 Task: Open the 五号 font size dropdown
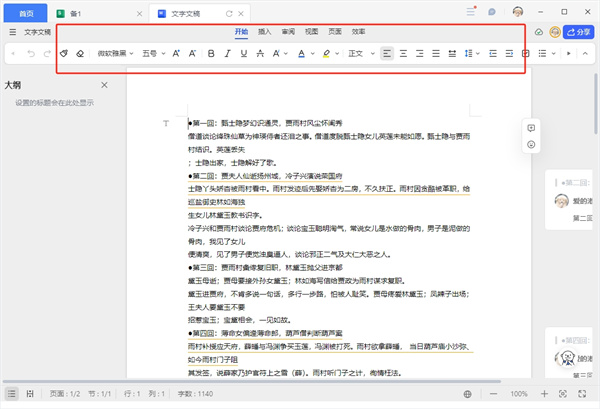click(x=154, y=54)
